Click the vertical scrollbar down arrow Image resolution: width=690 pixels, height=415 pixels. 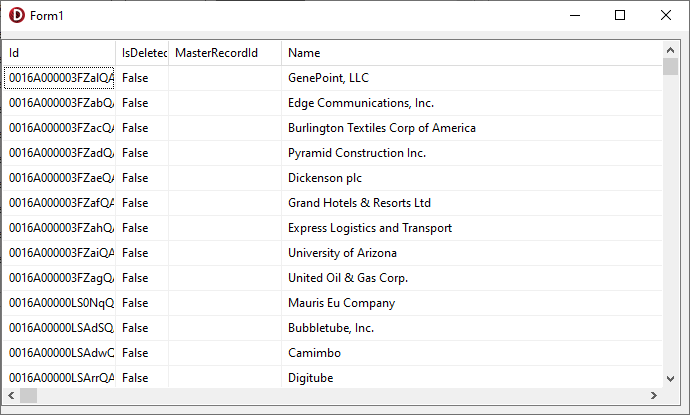pyautogui.click(x=670, y=379)
